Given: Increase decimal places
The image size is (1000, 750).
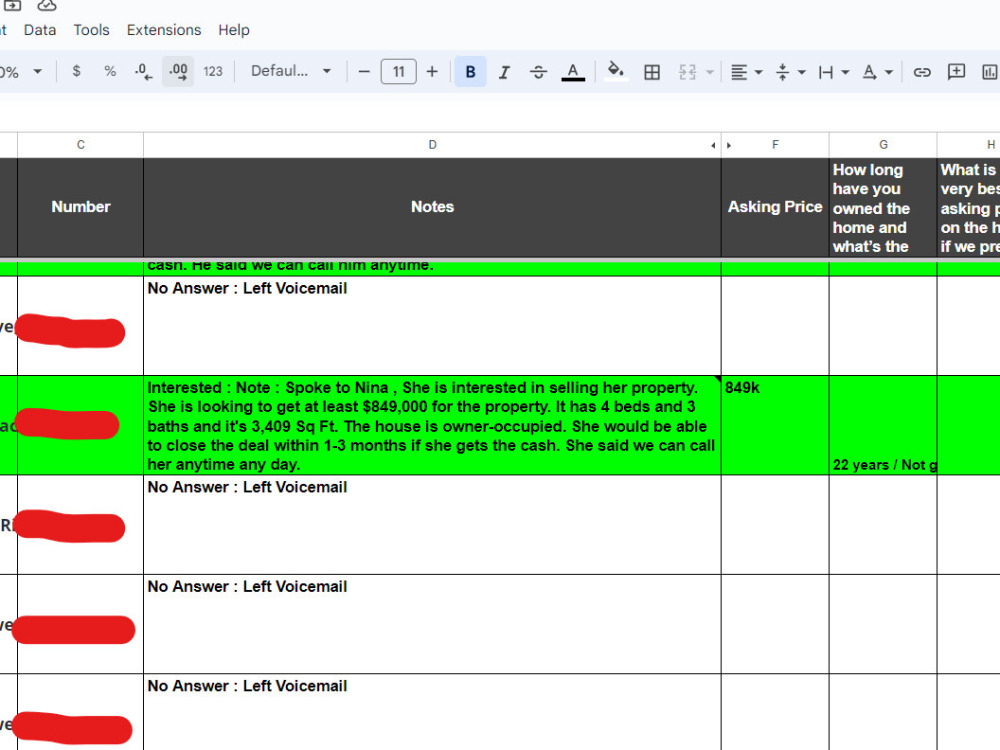Looking at the screenshot, I should 178,71.
